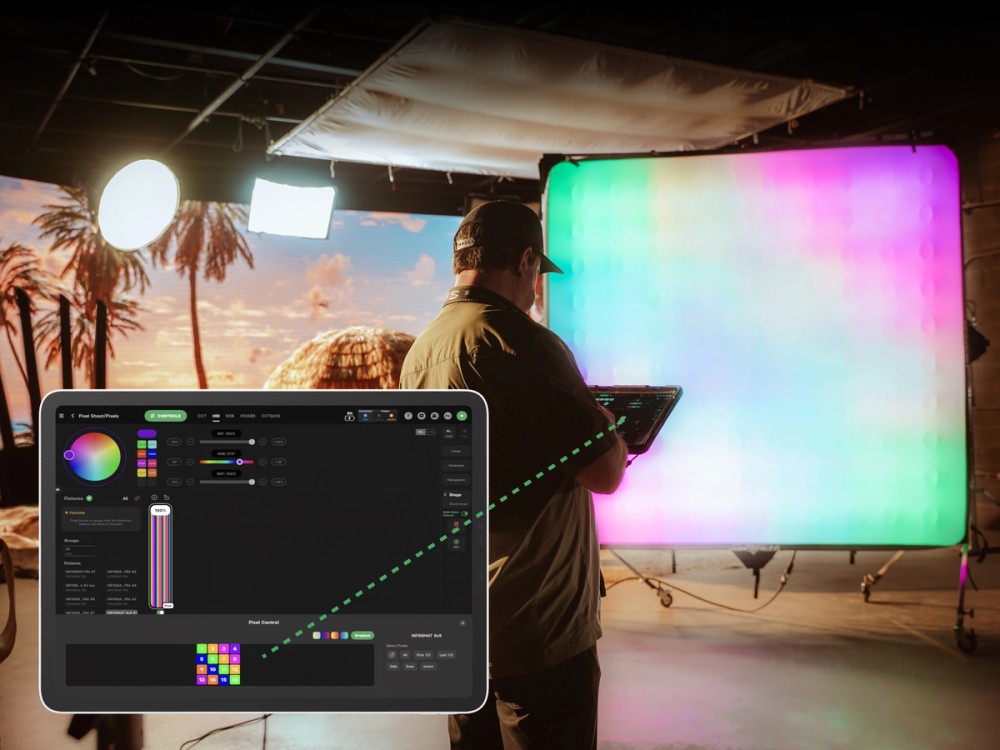Screen dimensions: 1000x750
Task: Select the orange output indicator in header
Action: pyautogui.click(x=391, y=416)
